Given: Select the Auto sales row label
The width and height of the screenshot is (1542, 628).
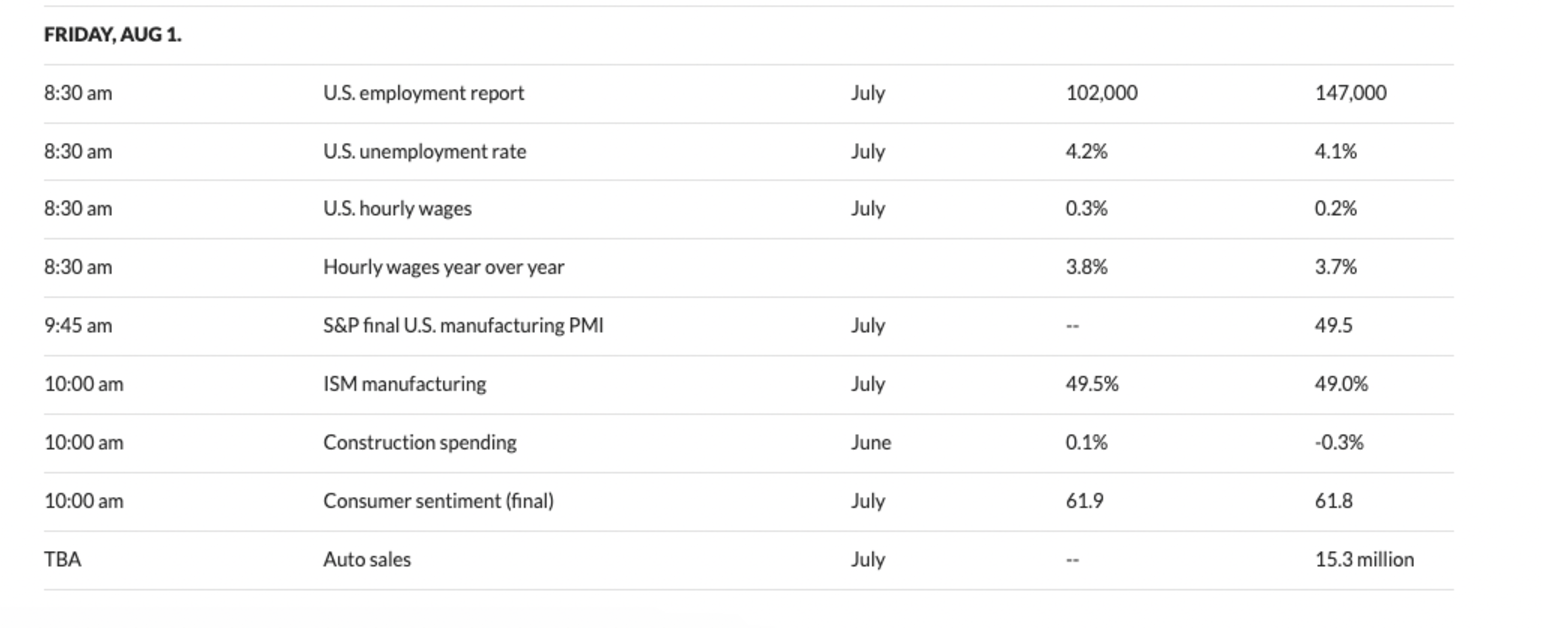Looking at the screenshot, I should (366, 559).
